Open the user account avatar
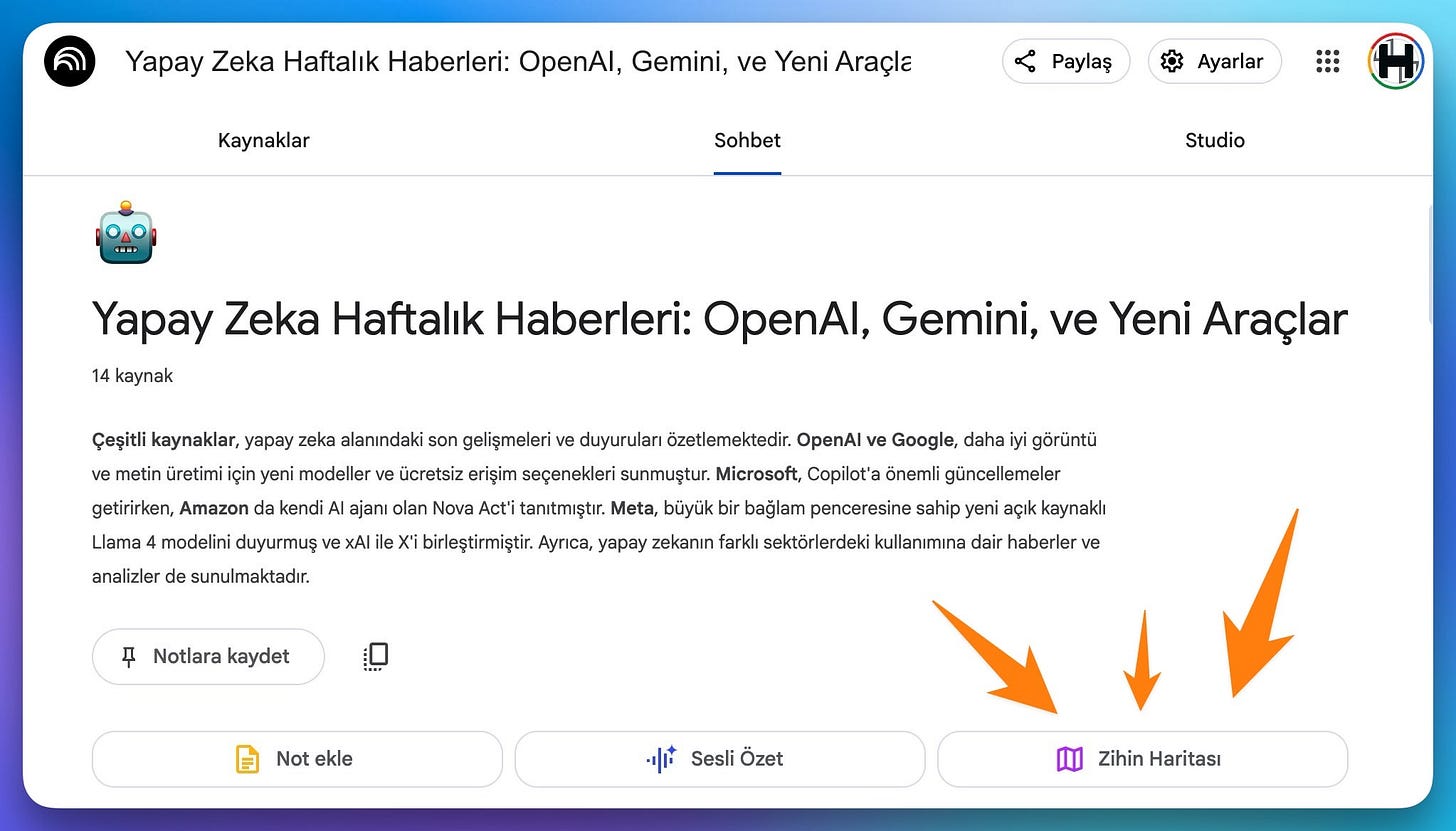 (1397, 61)
